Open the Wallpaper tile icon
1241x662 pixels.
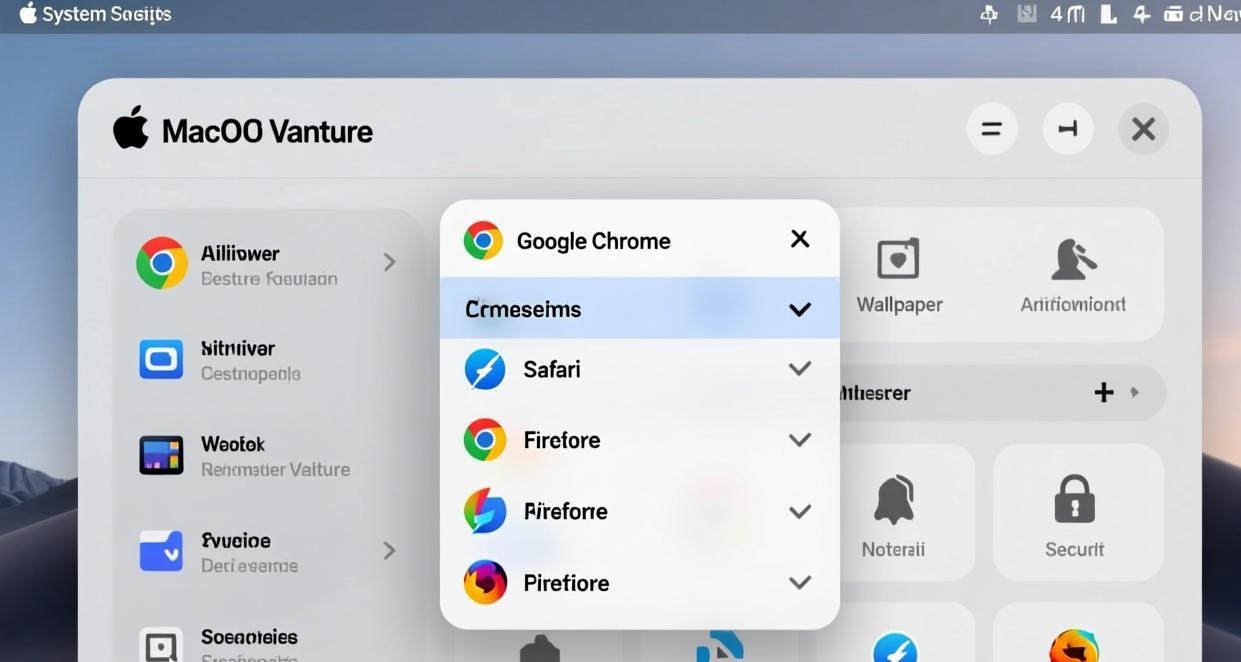[898, 259]
